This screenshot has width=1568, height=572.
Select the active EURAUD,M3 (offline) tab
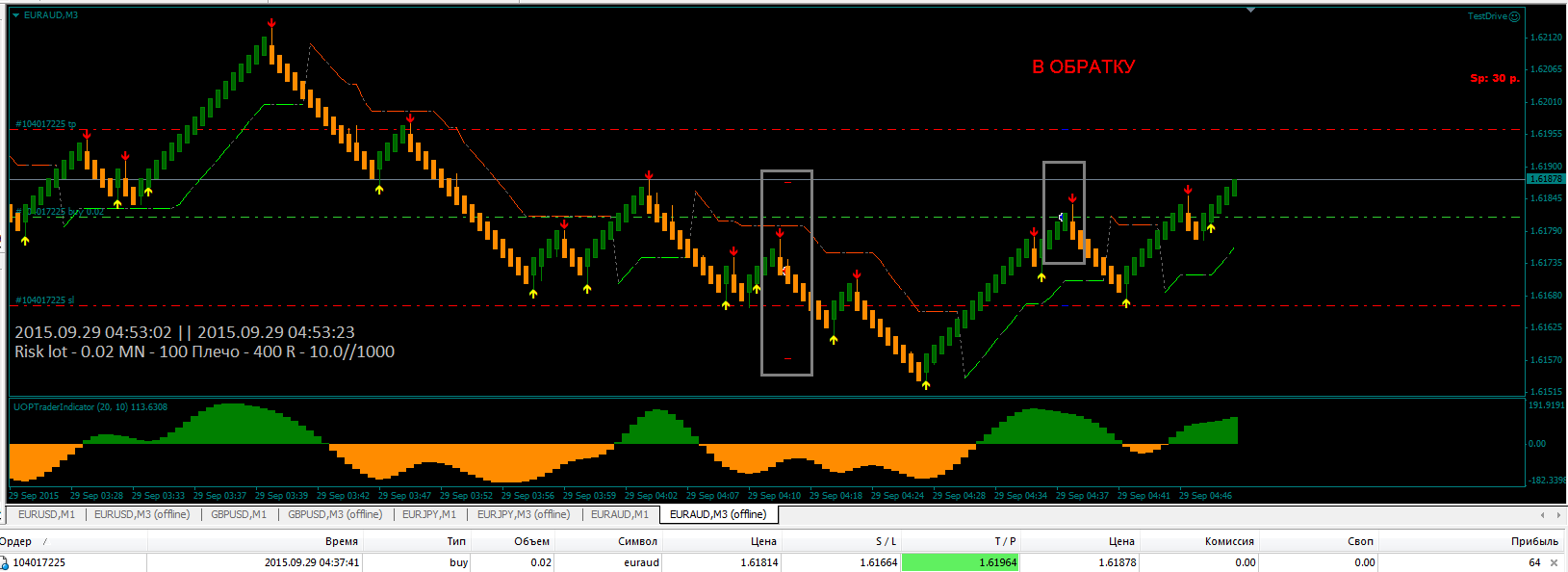718,514
